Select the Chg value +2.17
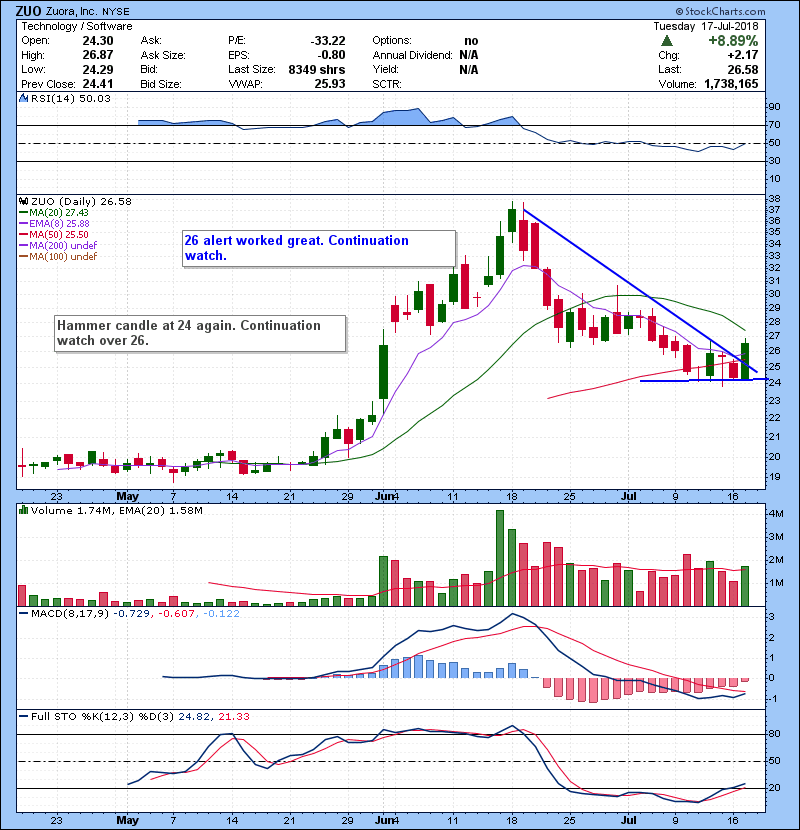Screen dimensions: 800x830 742,55
